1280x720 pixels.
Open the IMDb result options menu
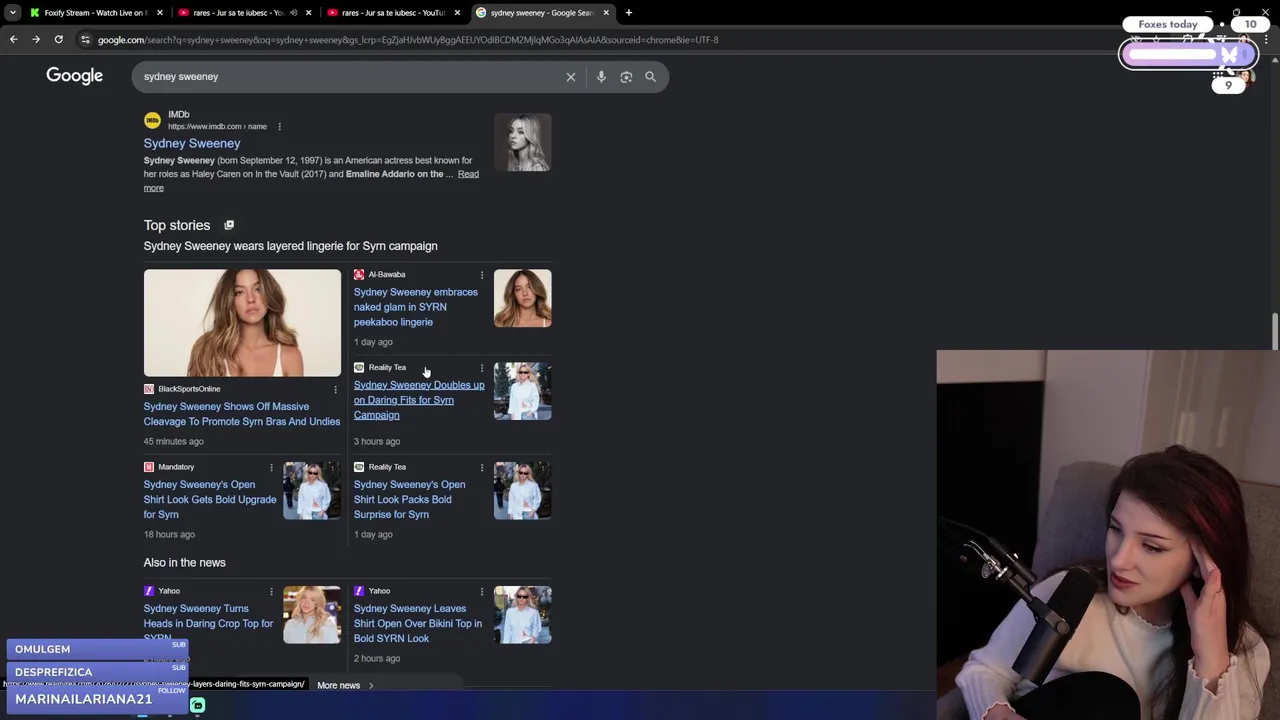click(279, 127)
